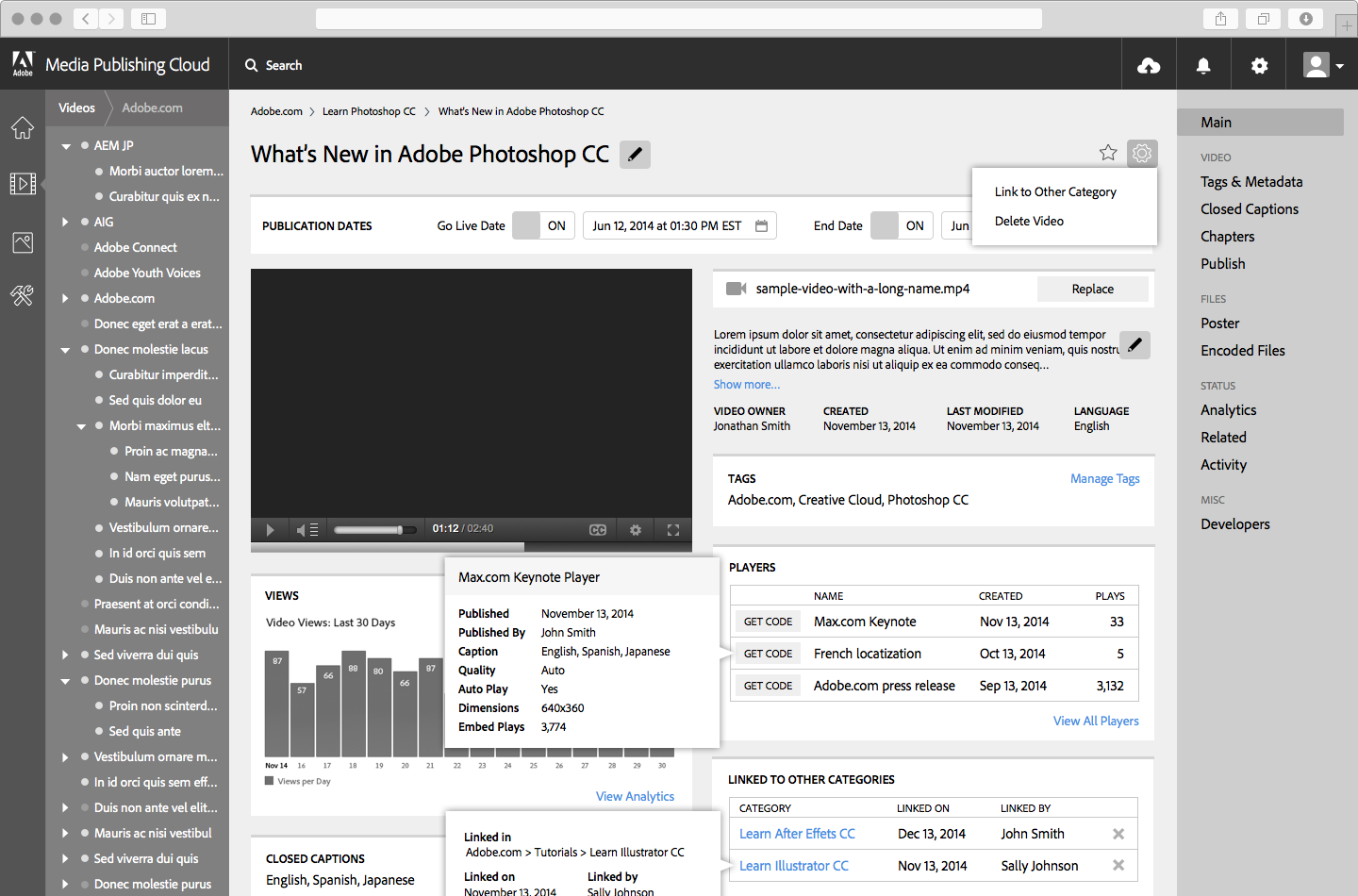Open Tags & Metadata section

click(1251, 181)
